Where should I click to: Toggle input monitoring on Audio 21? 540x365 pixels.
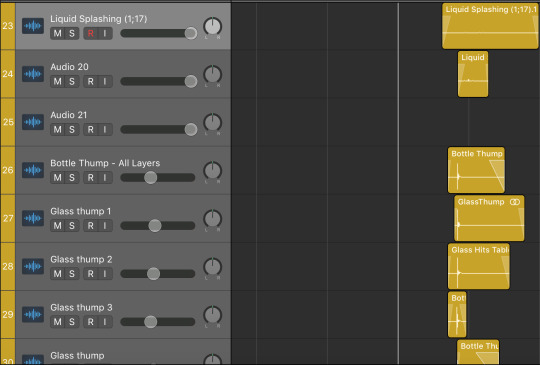105,129
